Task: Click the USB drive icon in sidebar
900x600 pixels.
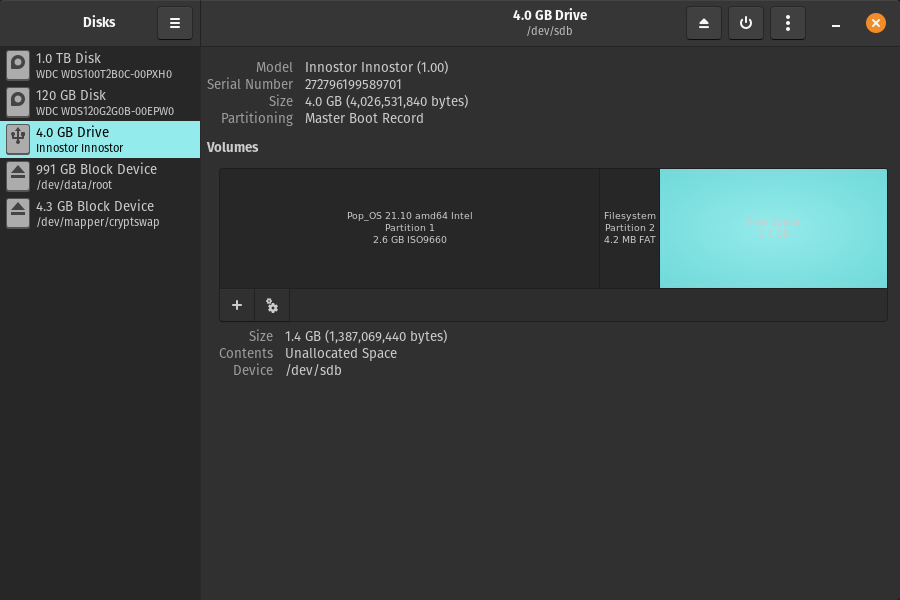Action: pos(18,139)
